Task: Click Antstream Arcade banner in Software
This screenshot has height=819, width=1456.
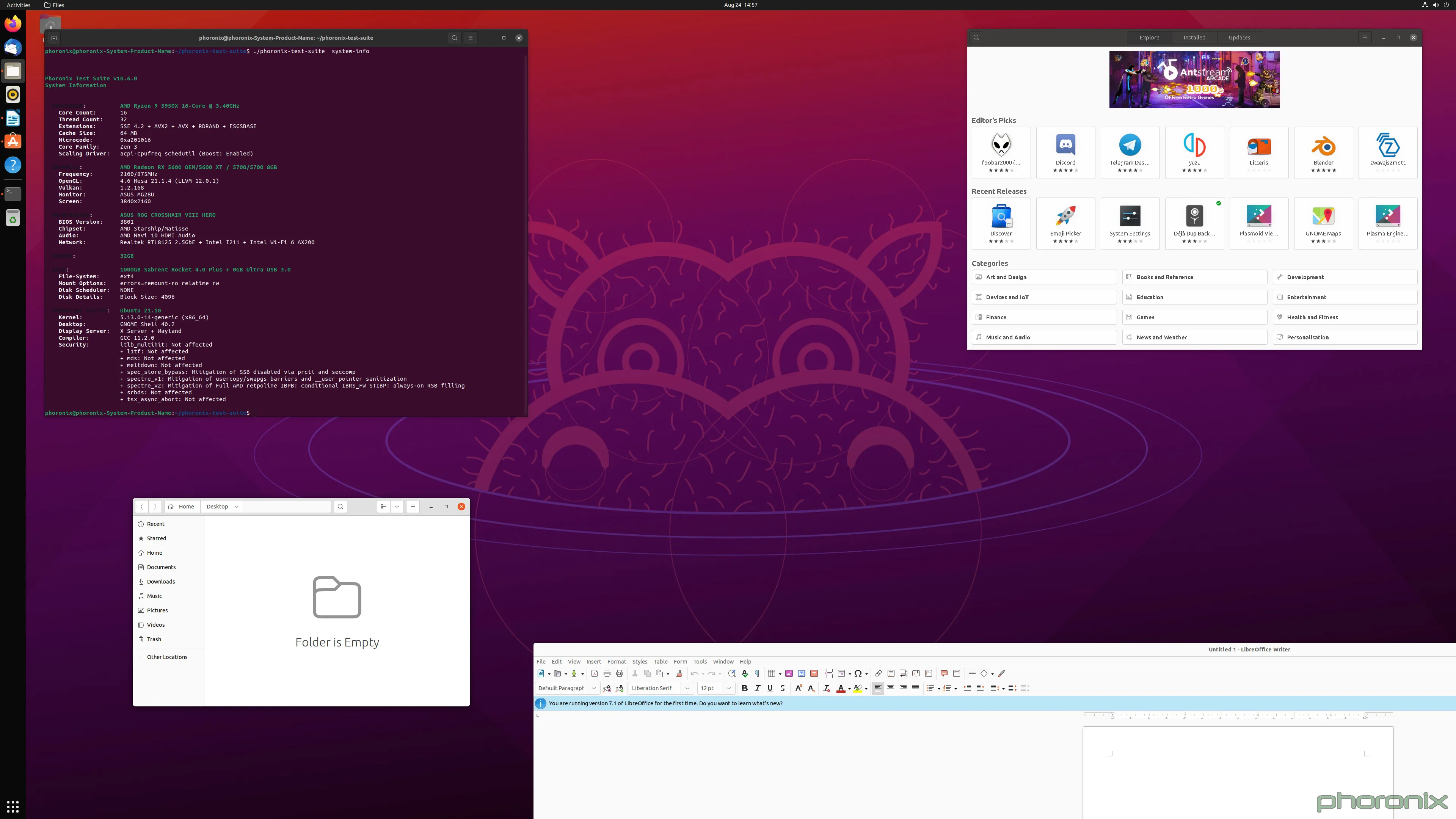Action: click(1194, 80)
